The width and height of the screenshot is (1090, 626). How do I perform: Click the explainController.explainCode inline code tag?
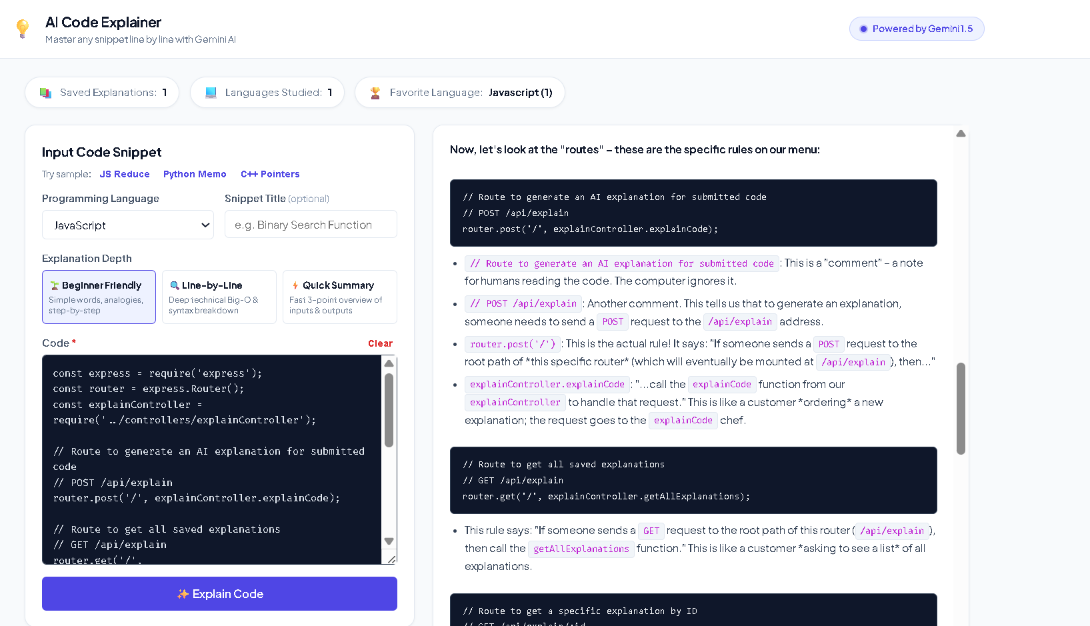click(547, 384)
